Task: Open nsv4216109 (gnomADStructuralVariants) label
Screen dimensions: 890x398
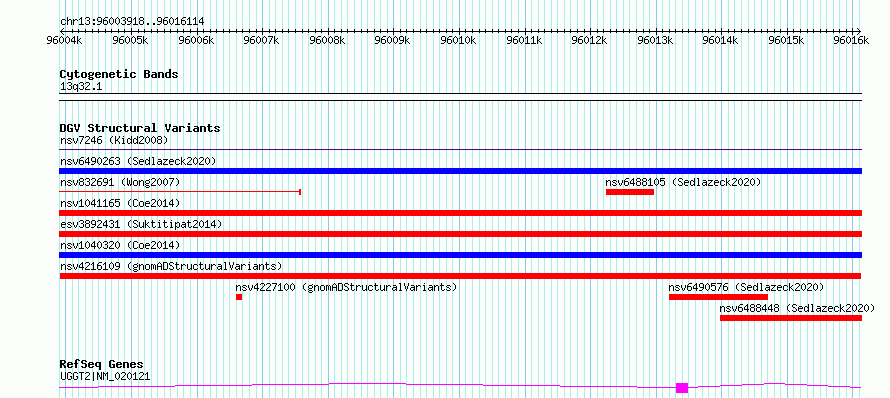Action: (x=171, y=266)
